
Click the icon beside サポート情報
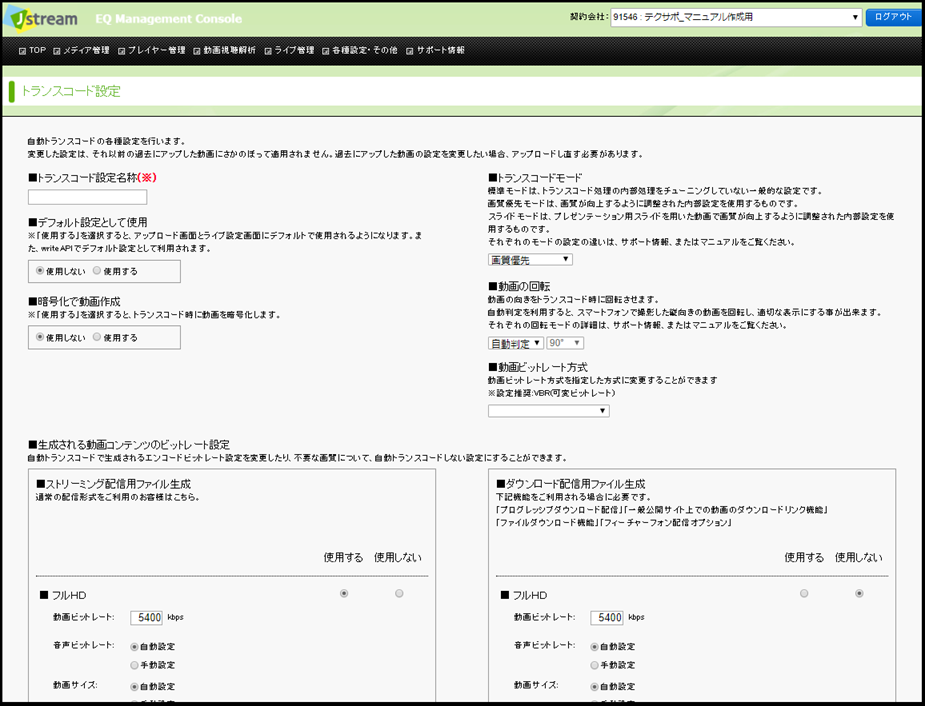coord(409,51)
